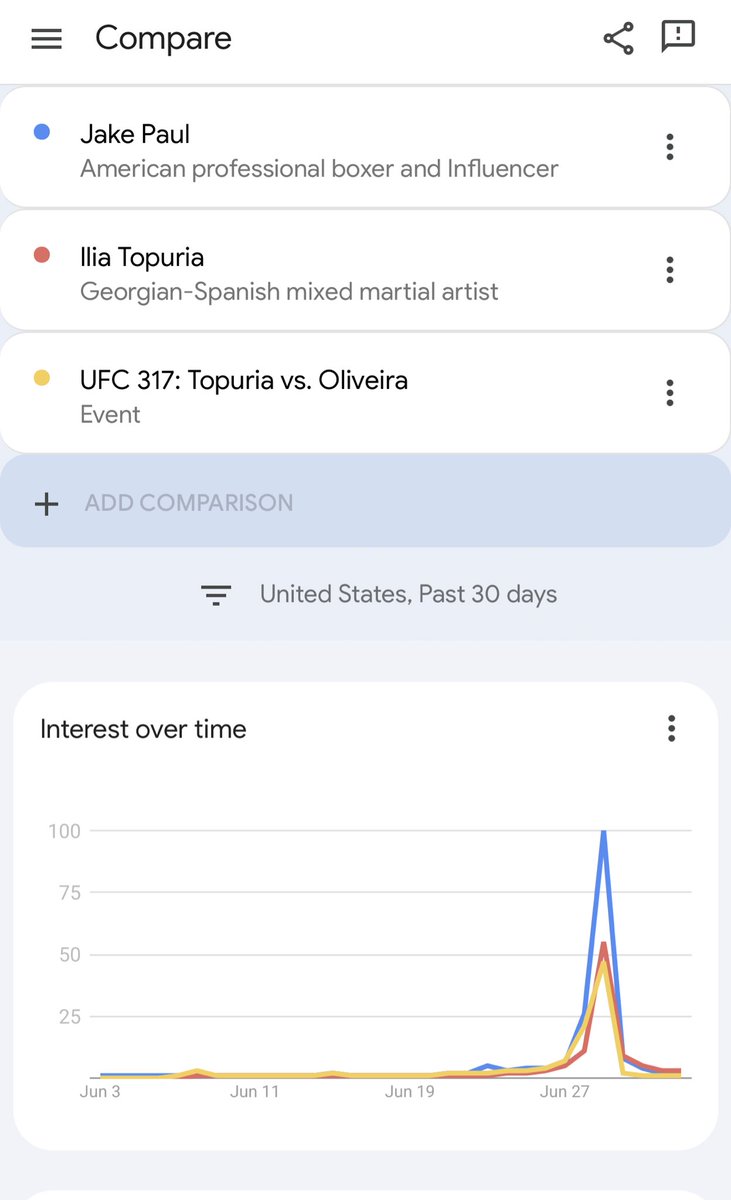The width and height of the screenshot is (731, 1200).
Task: Edit the Jake Paul search term
Action: coord(135,134)
